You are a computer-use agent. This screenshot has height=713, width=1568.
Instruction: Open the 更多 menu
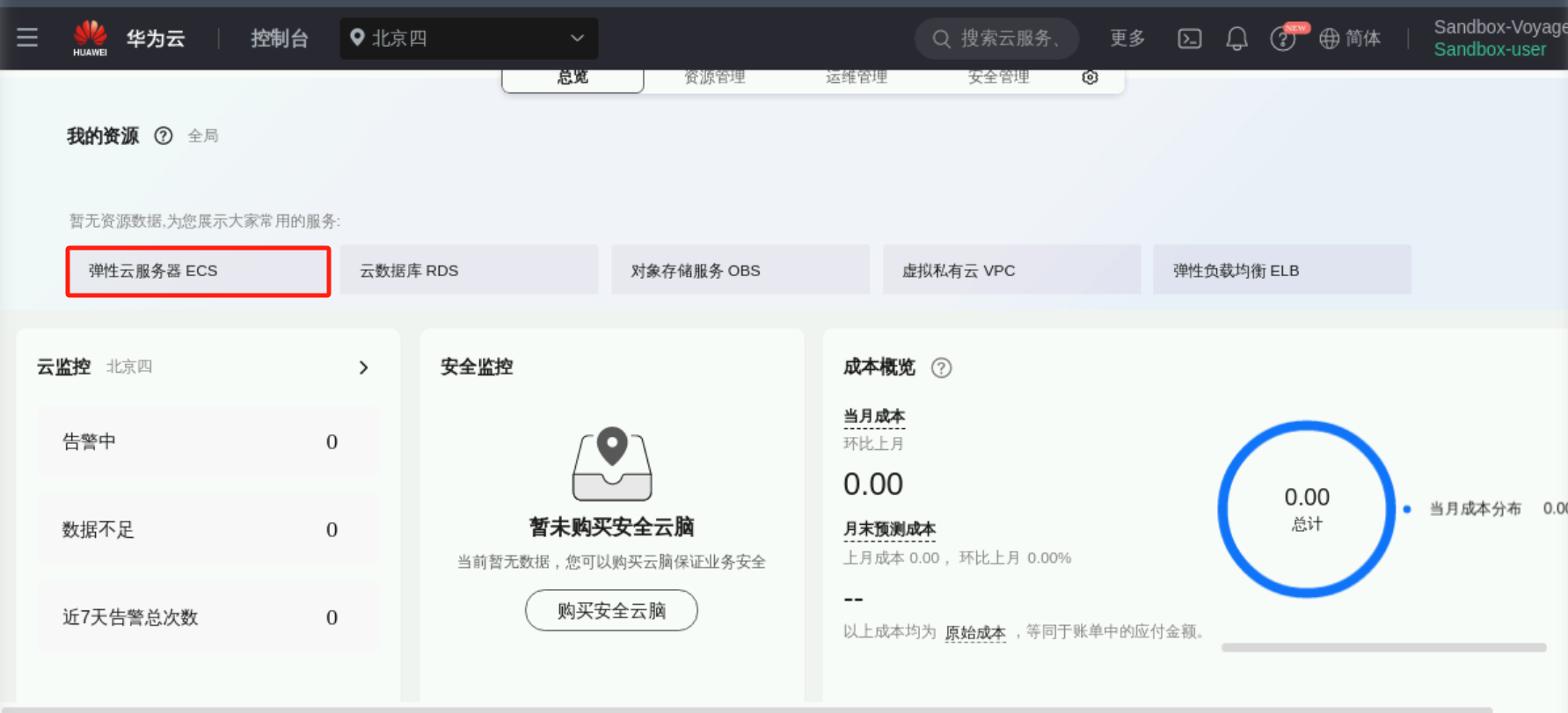pos(1127,39)
